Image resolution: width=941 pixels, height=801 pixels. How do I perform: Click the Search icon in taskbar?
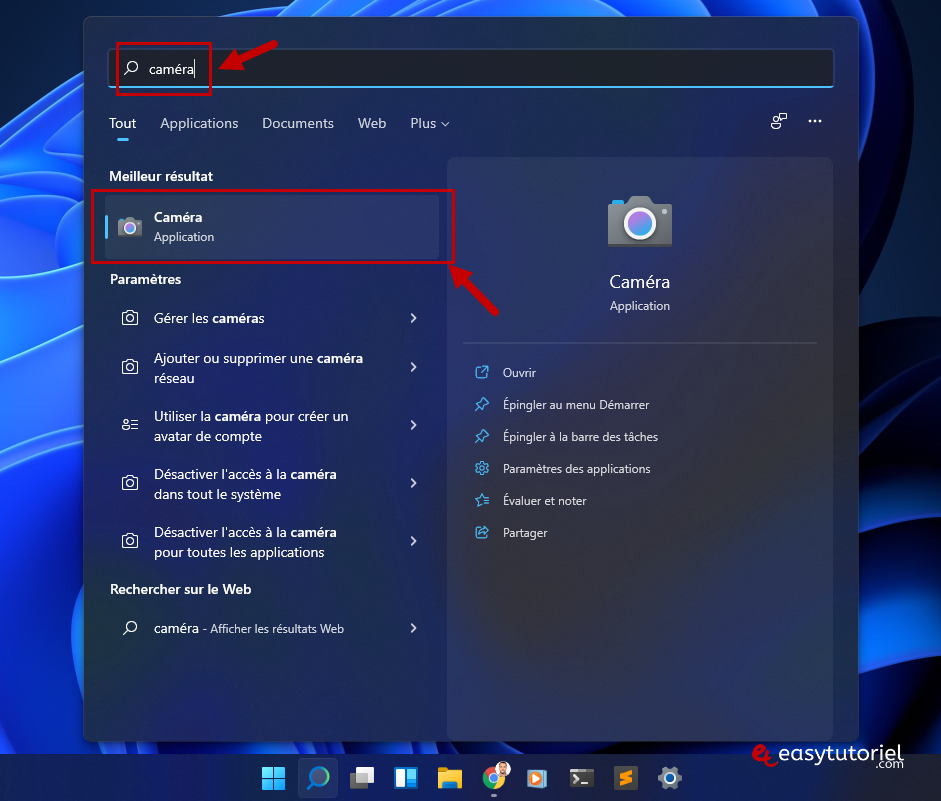pyautogui.click(x=318, y=778)
